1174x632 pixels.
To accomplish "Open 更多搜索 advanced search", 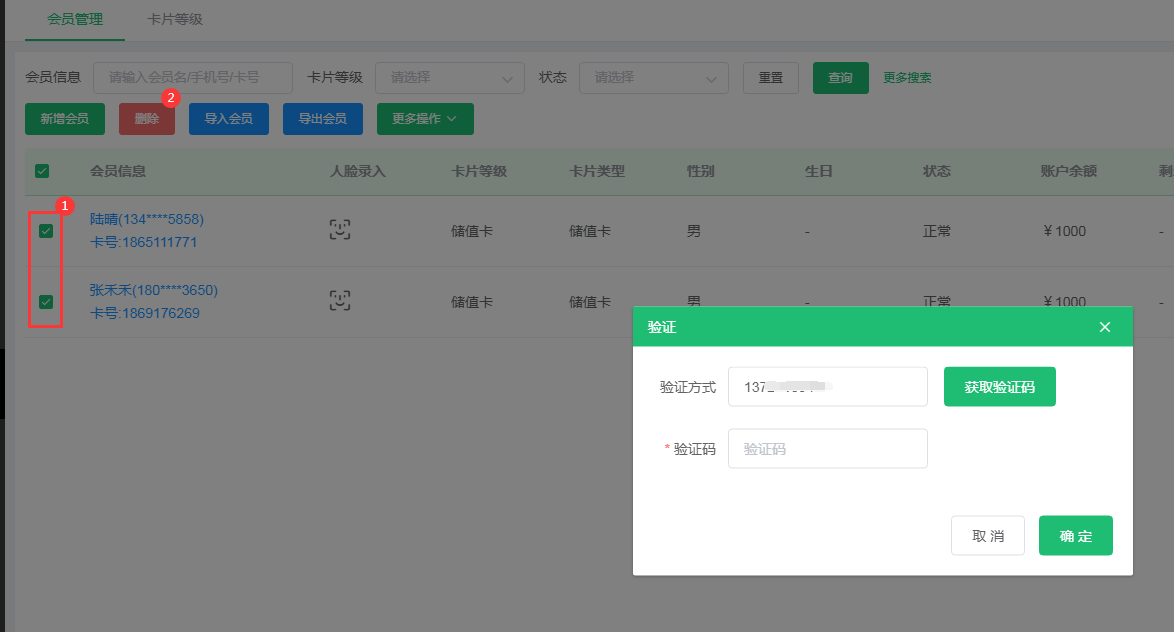I will click(905, 77).
